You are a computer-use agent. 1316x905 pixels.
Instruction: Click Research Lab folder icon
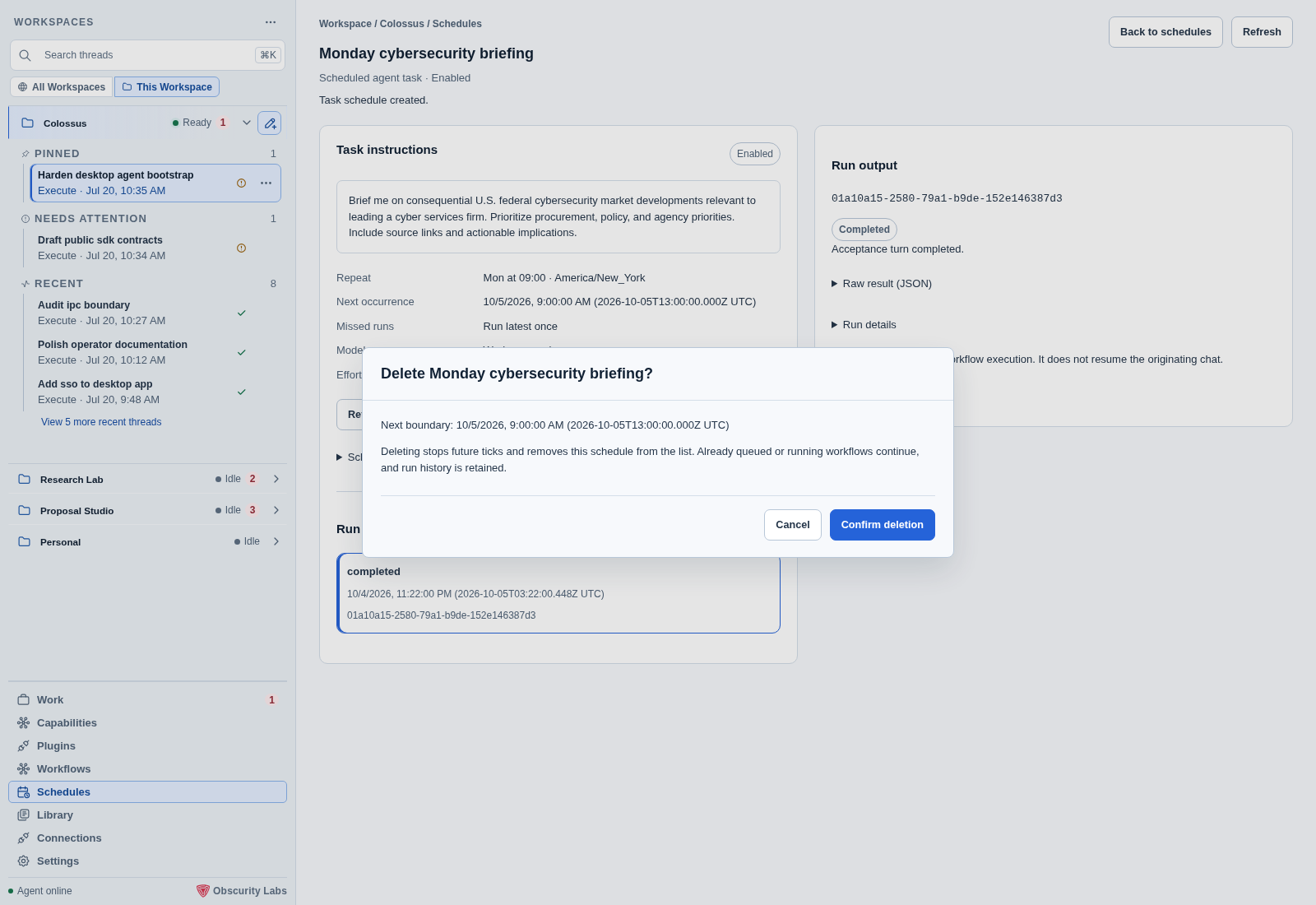[25, 479]
